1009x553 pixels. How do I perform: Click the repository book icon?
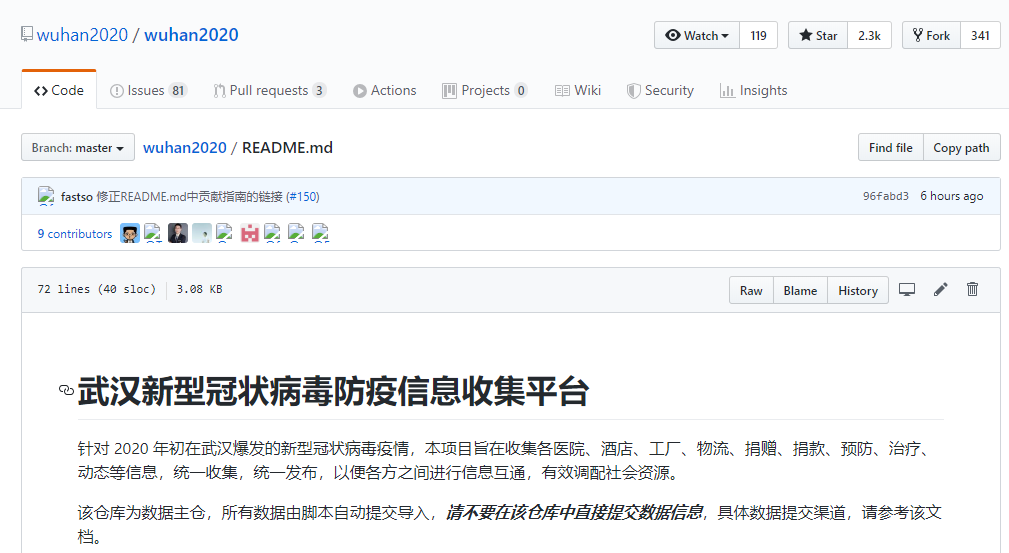coord(26,34)
